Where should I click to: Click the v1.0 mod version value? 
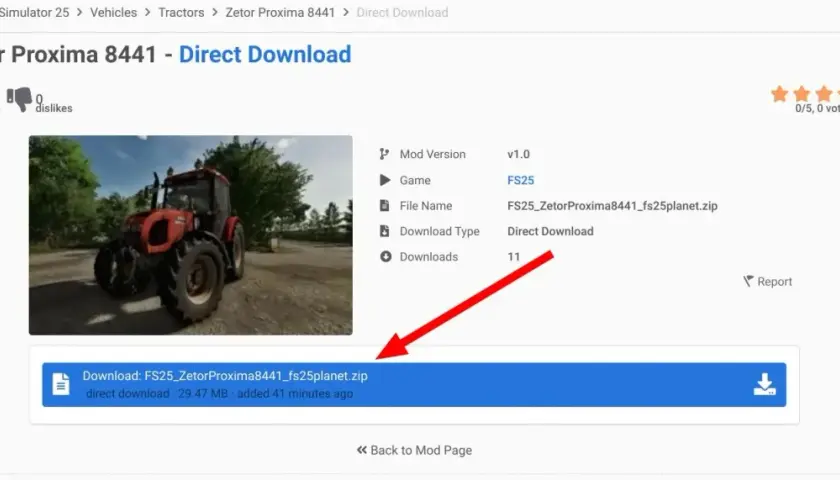[x=519, y=154]
